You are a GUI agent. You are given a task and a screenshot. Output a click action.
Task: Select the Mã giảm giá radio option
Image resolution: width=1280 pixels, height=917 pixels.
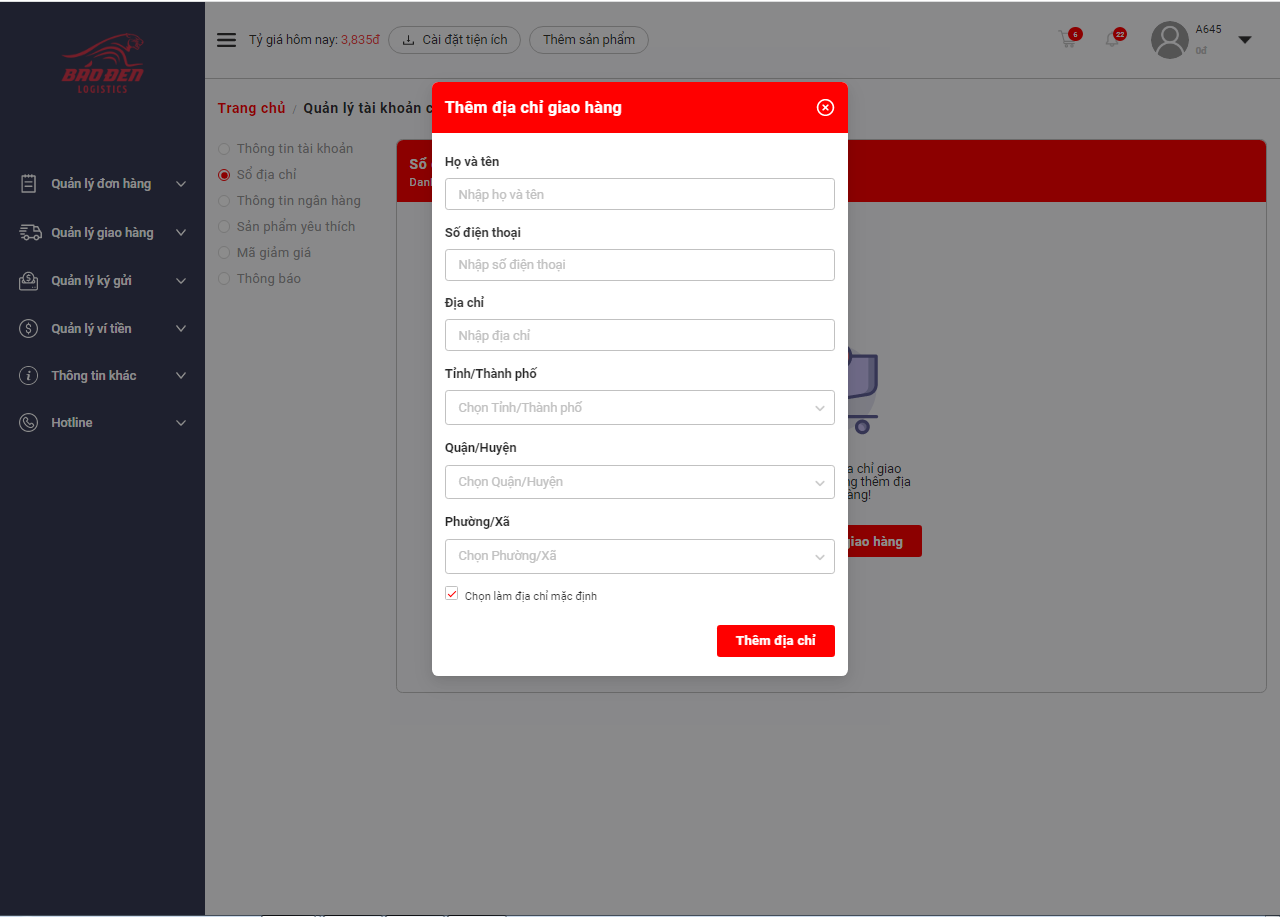224,253
